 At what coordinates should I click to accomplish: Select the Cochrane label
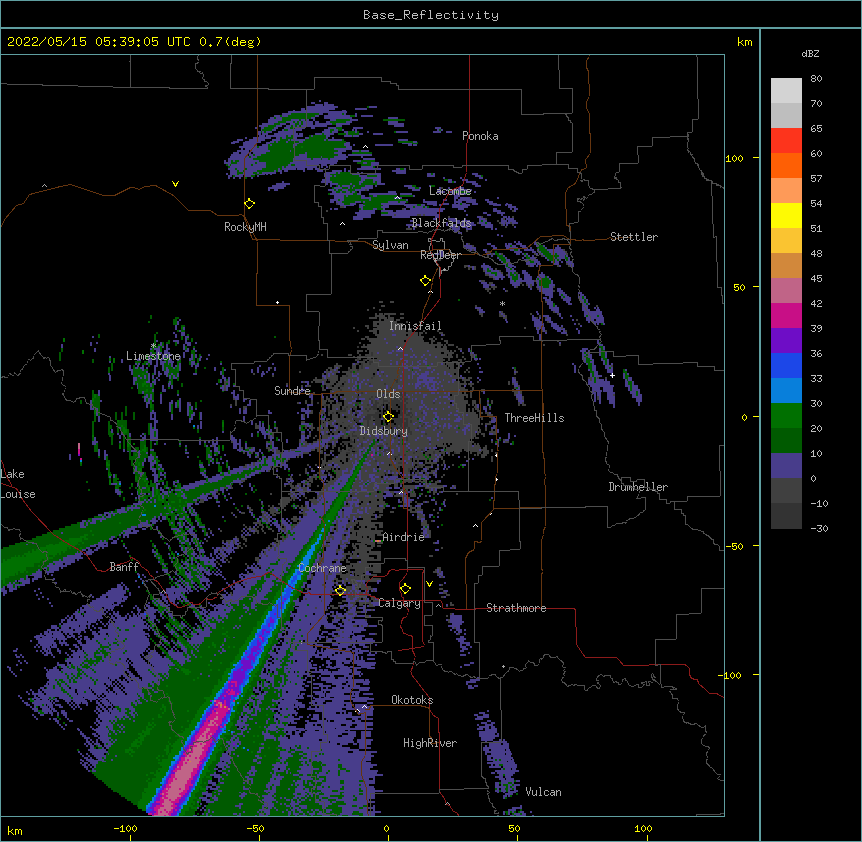[x=322, y=568]
